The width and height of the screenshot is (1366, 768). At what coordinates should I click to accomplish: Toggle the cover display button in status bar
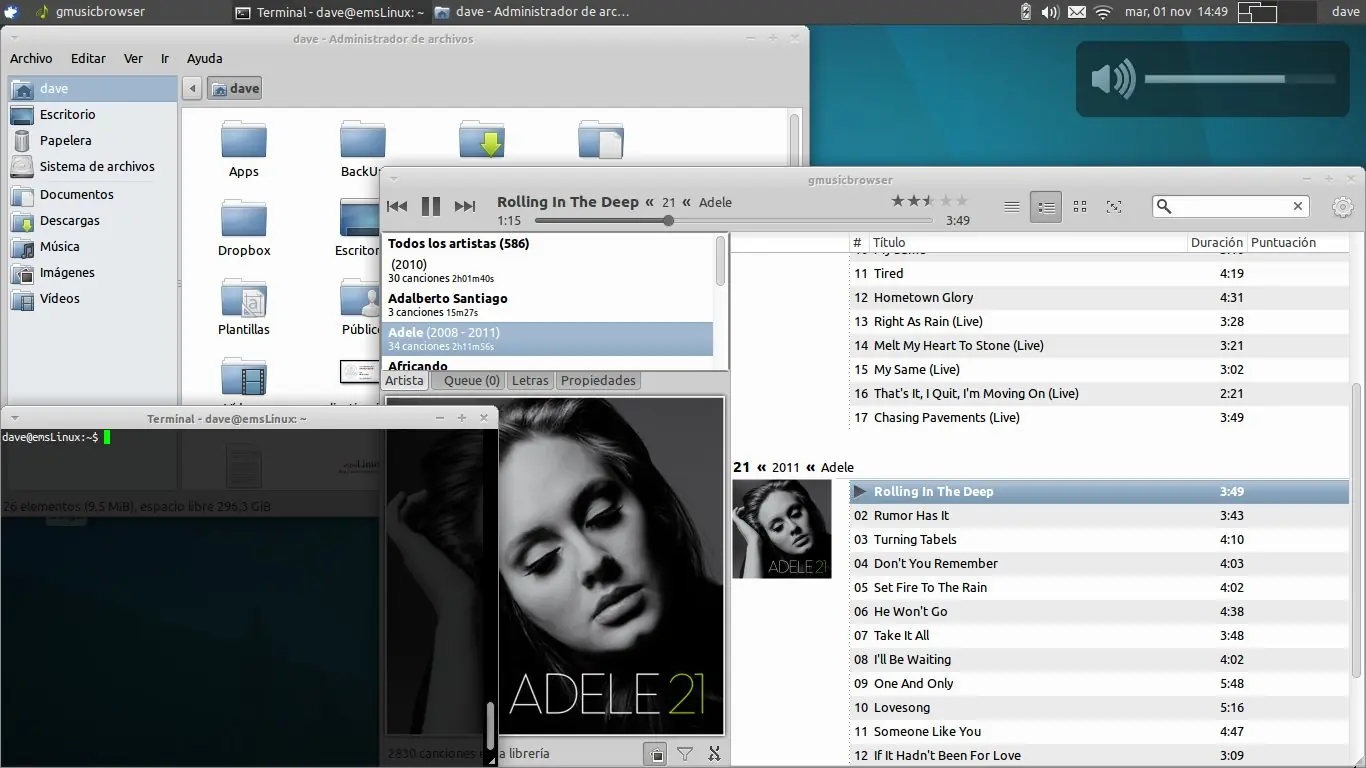tap(655, 754)
